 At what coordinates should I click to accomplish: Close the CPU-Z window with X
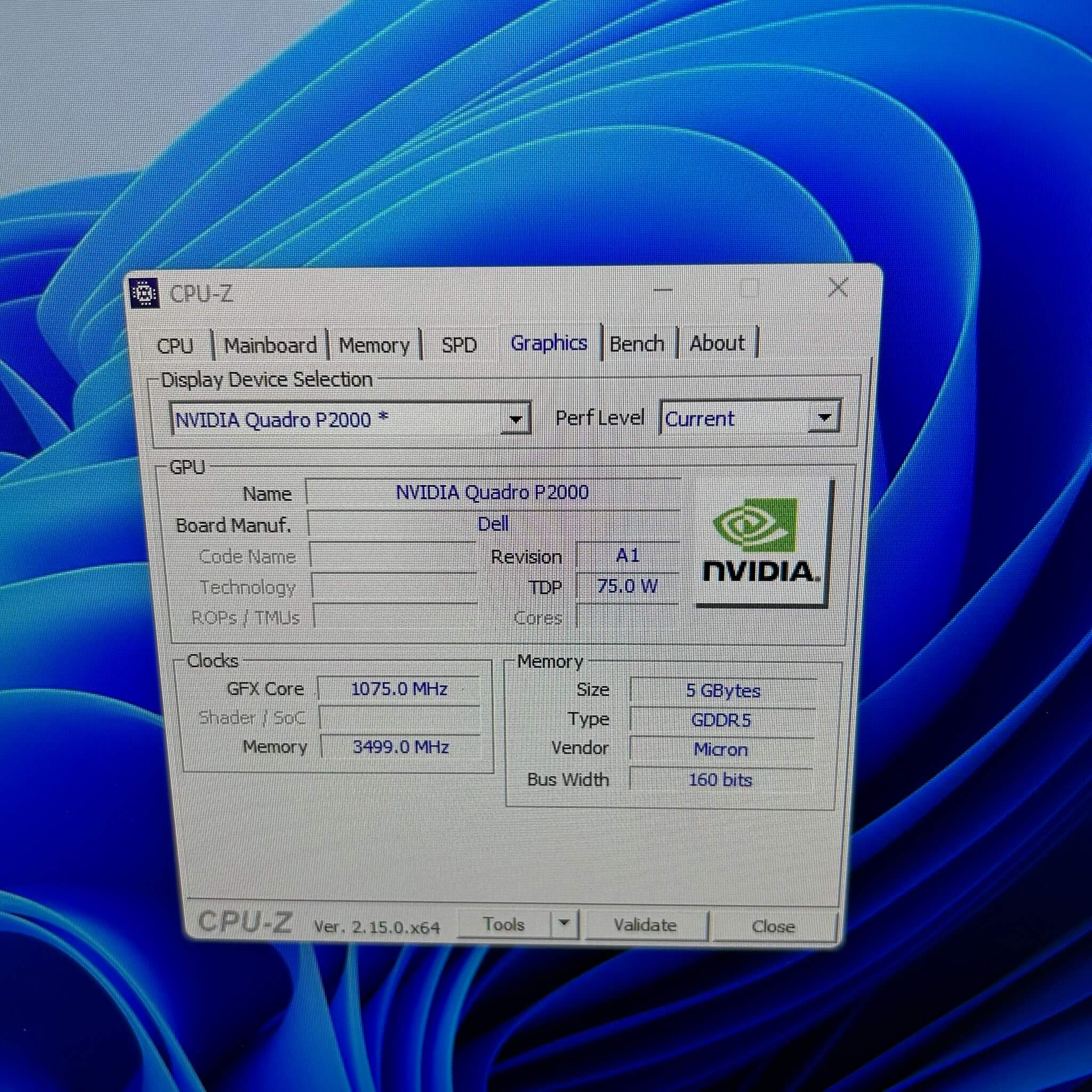tap(837, 288)
